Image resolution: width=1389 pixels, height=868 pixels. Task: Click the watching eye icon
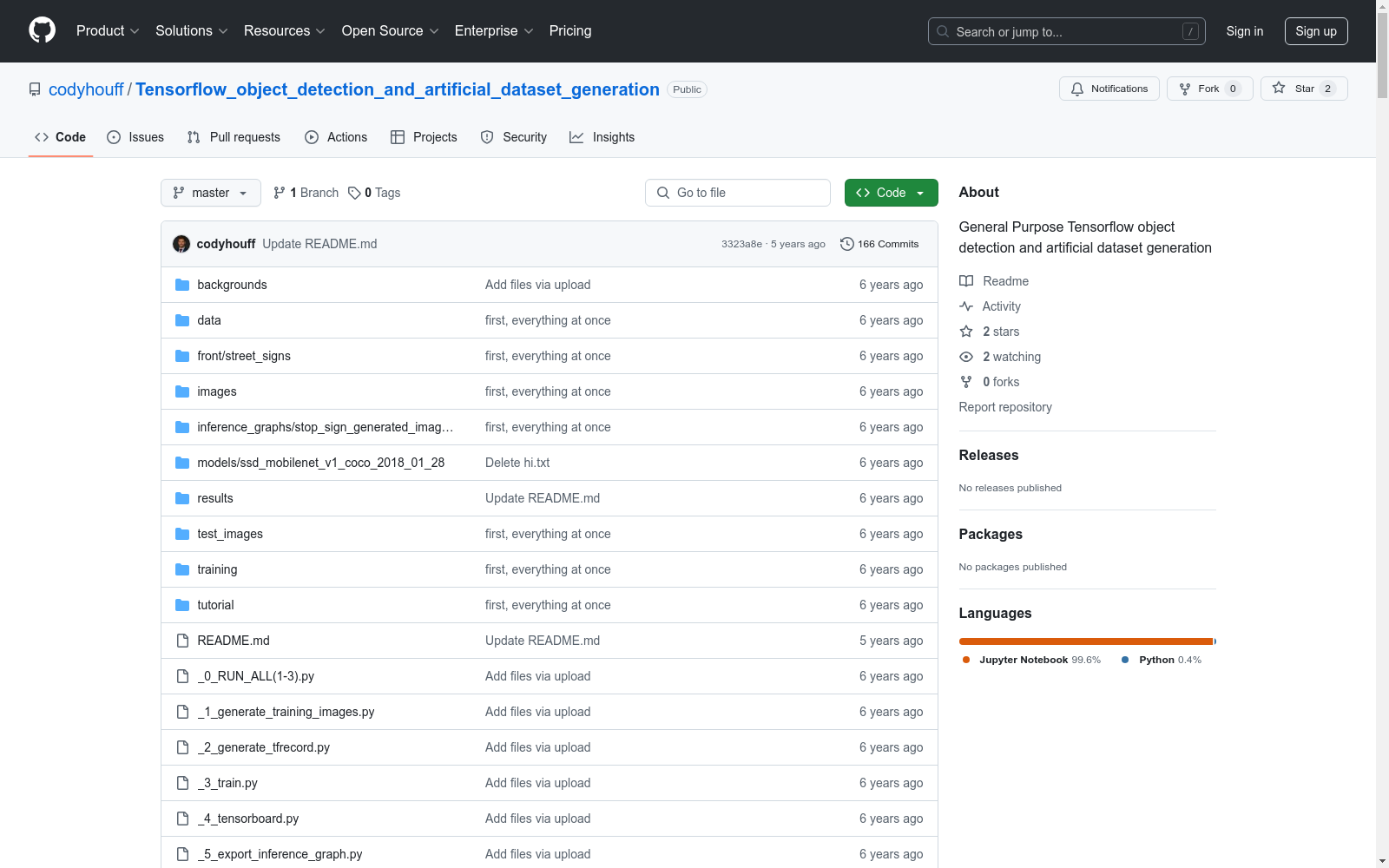click(966, 357)
